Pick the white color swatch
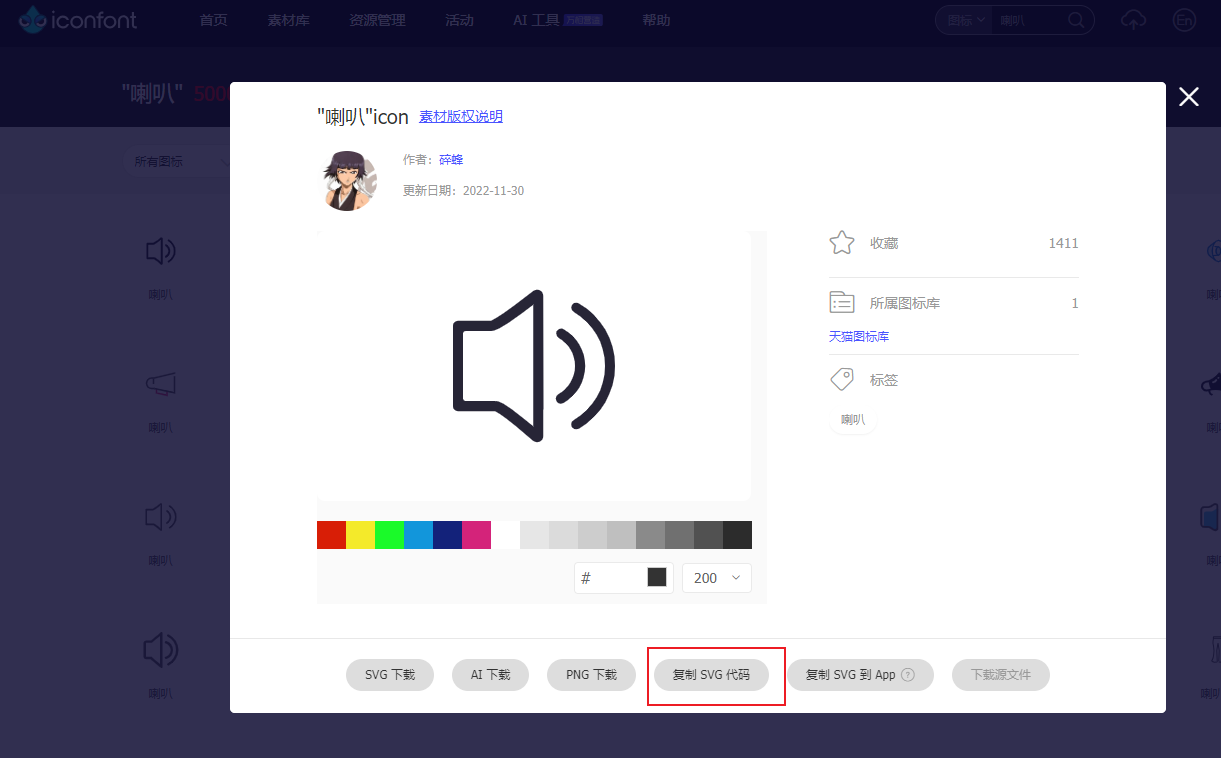Screen dimensions: 1221x758 [x=505, y=535]
